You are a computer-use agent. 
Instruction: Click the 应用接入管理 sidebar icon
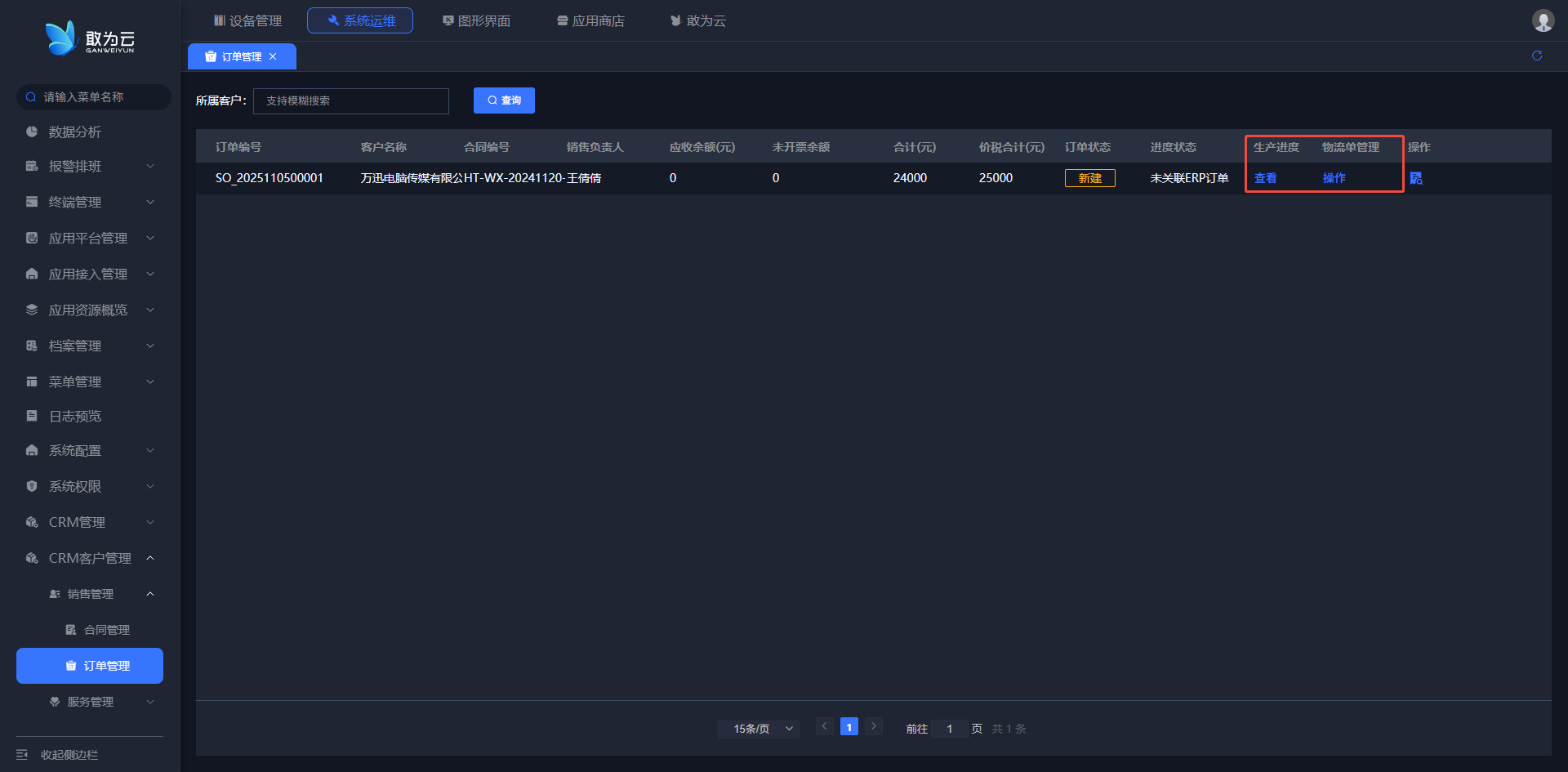[32, 274]
